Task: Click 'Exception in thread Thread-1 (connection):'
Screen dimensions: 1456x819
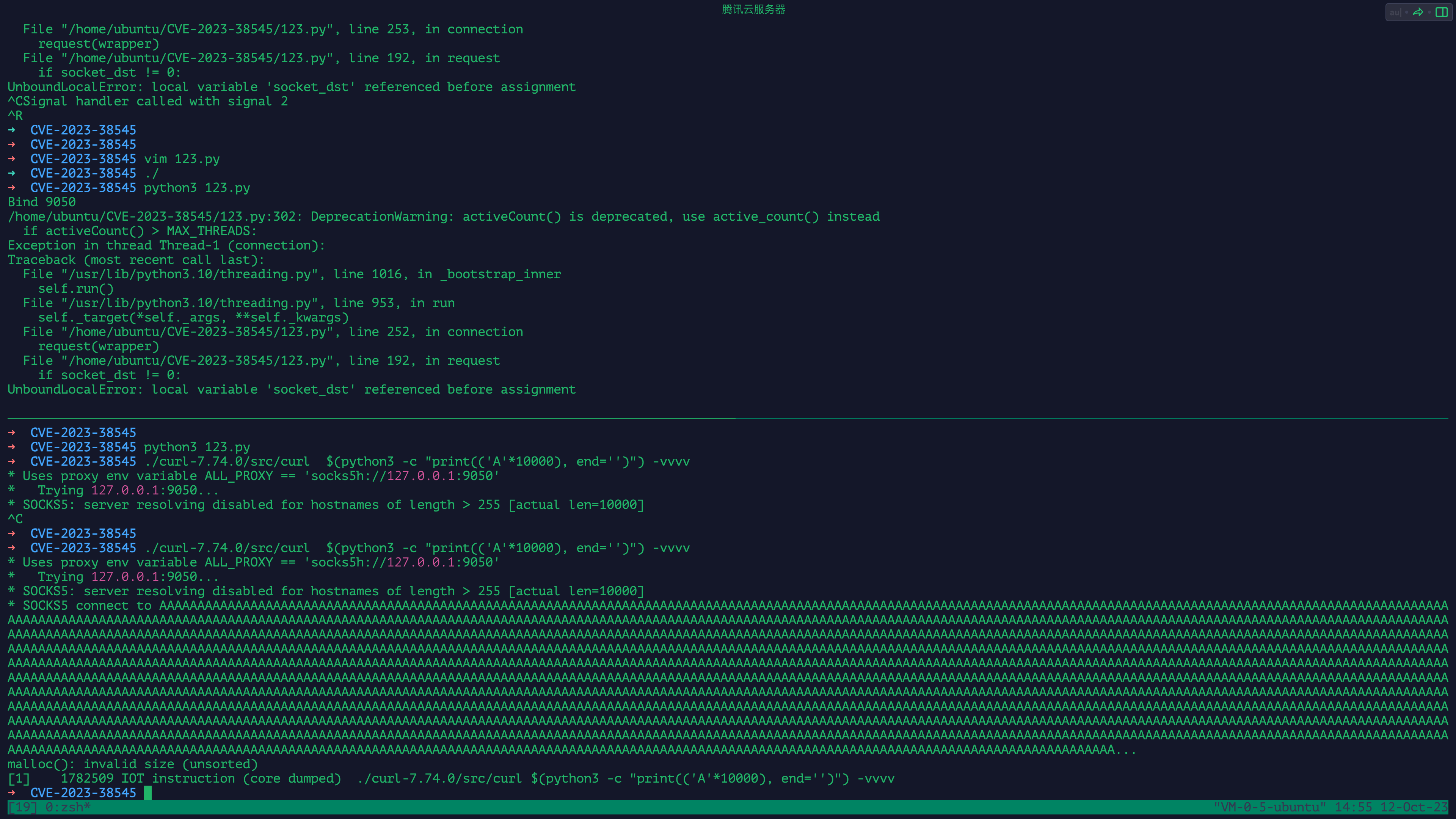Action: (x=166, y=245)
